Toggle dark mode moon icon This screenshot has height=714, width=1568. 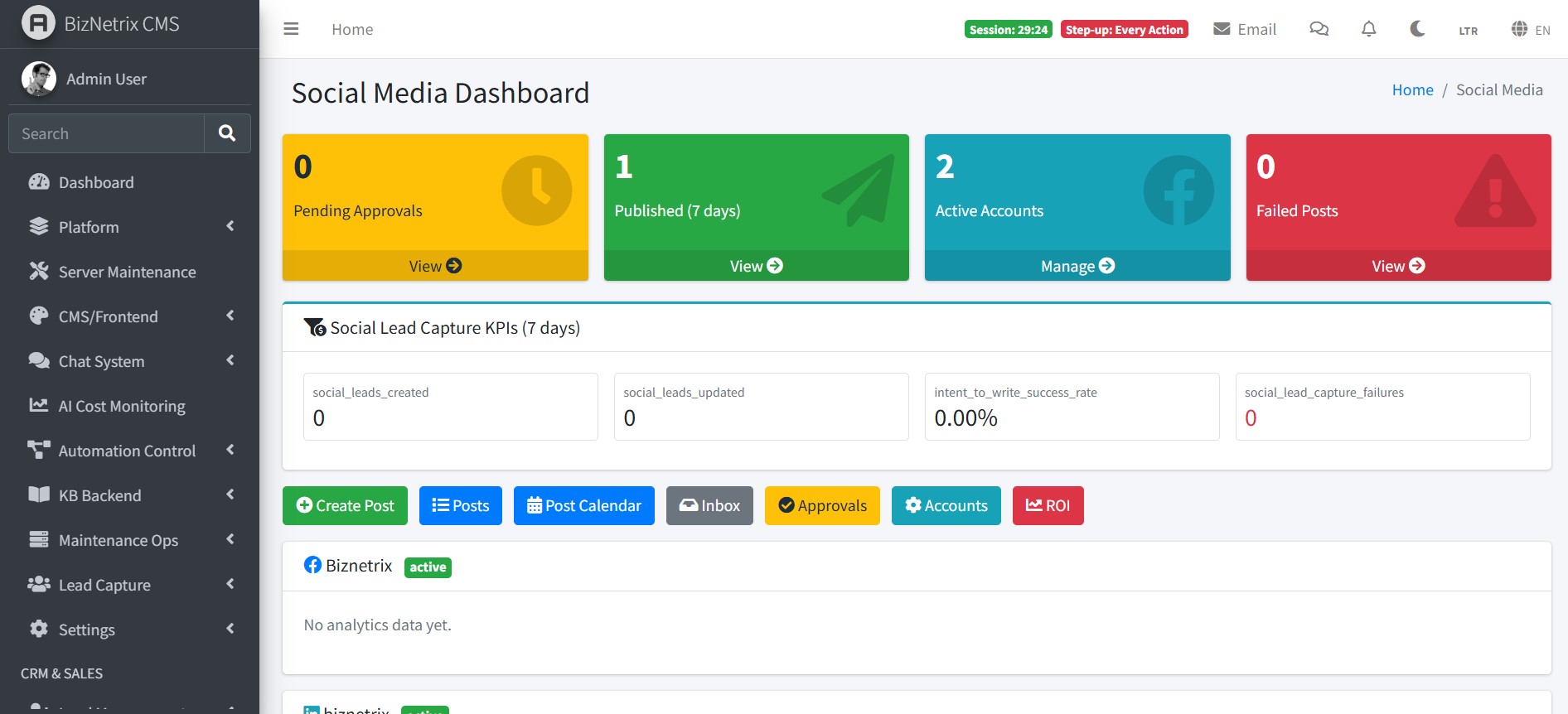1418,29
